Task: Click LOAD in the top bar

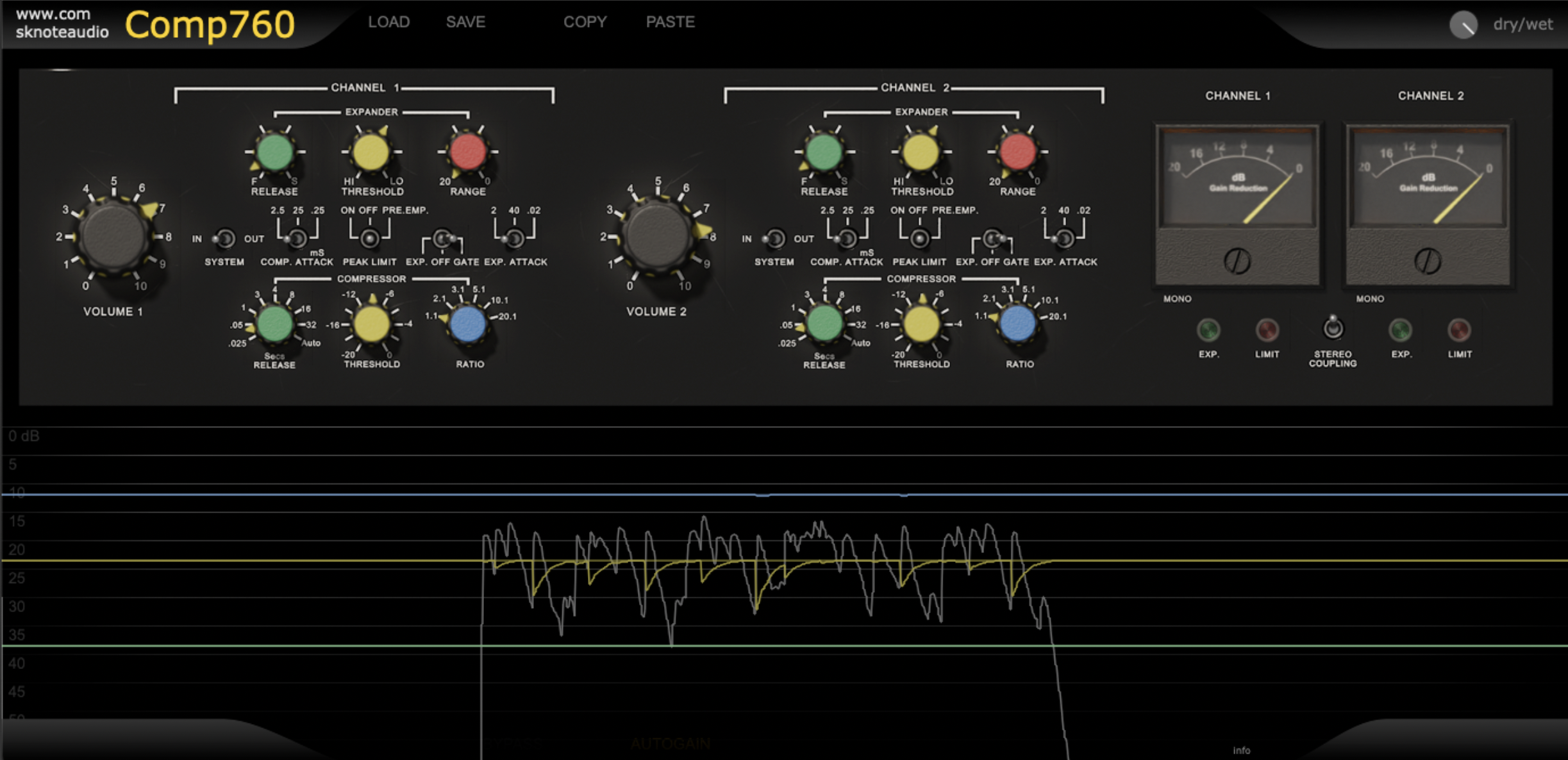Action: tap(388, 22)
